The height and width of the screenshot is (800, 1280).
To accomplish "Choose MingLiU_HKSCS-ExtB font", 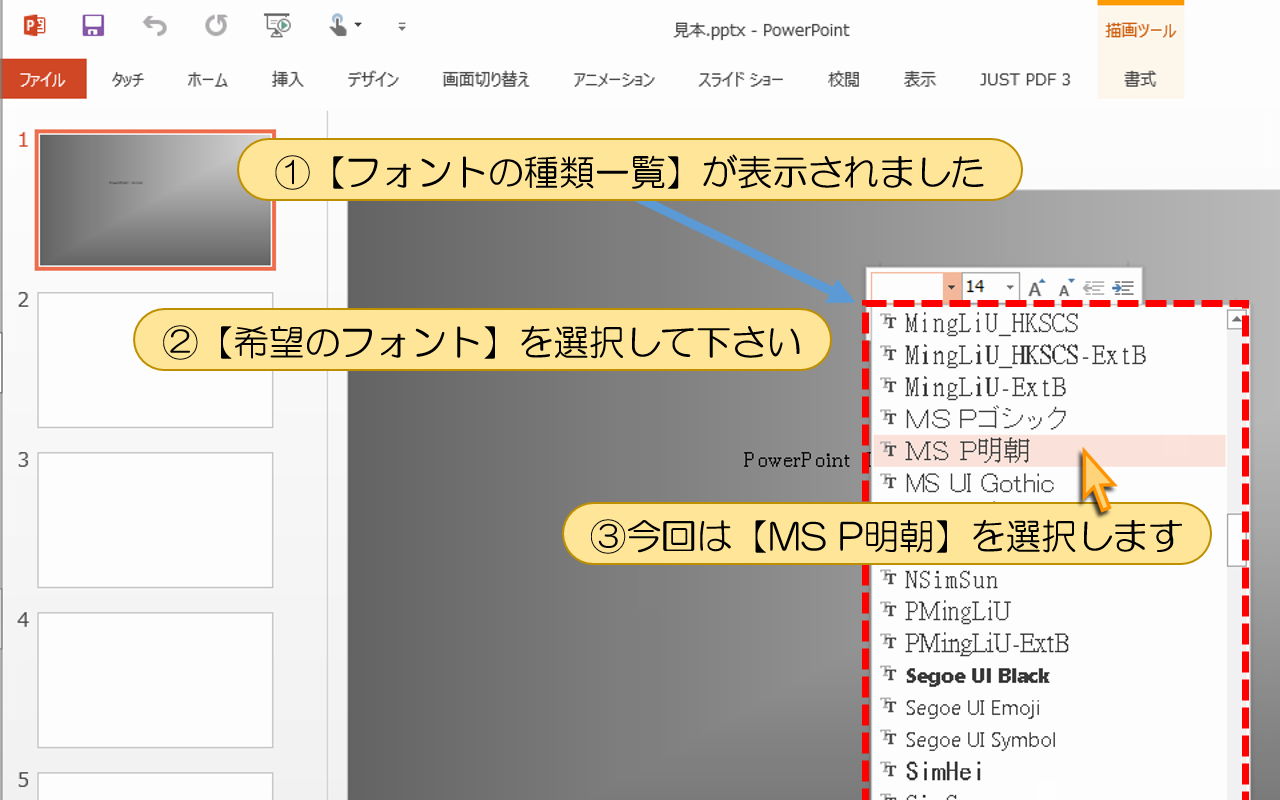I will tap(1048, 355).
